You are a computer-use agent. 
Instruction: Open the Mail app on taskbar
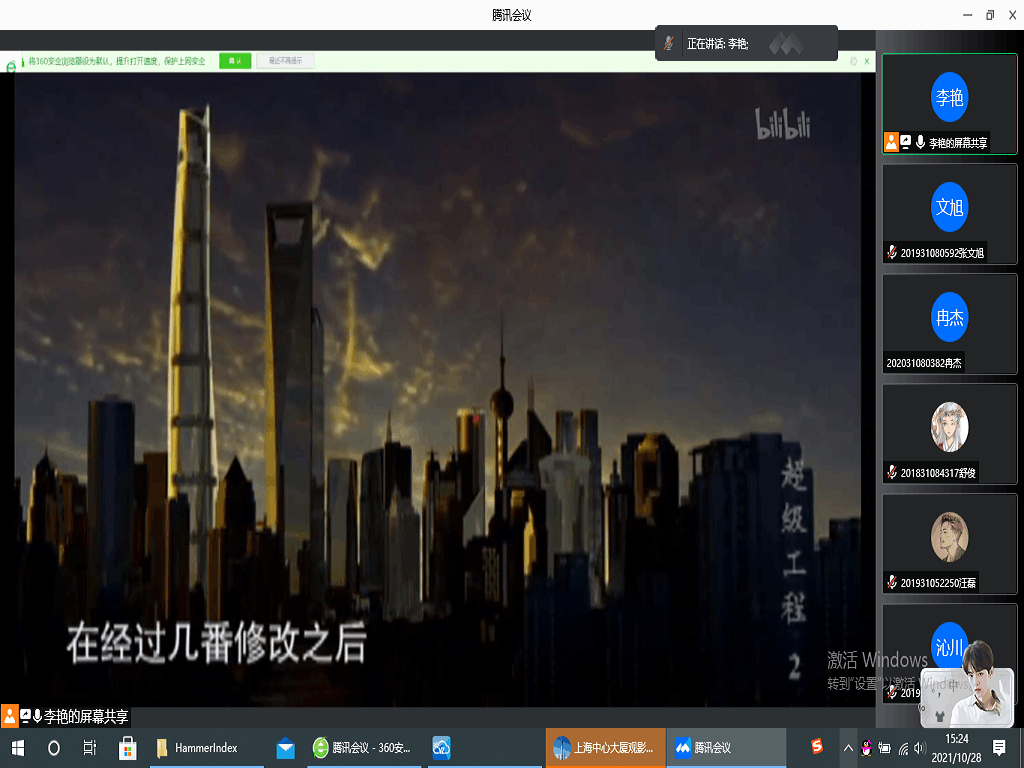(x=286, y=748)
